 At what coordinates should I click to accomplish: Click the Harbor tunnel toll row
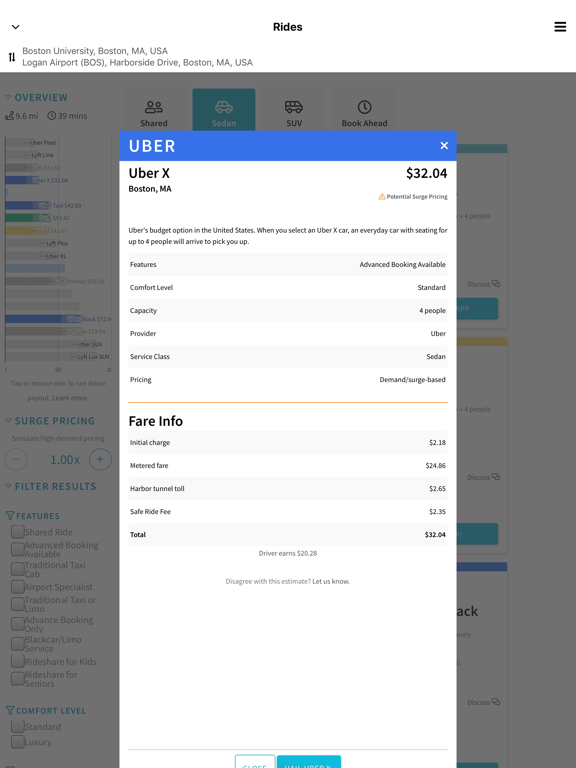288,488
